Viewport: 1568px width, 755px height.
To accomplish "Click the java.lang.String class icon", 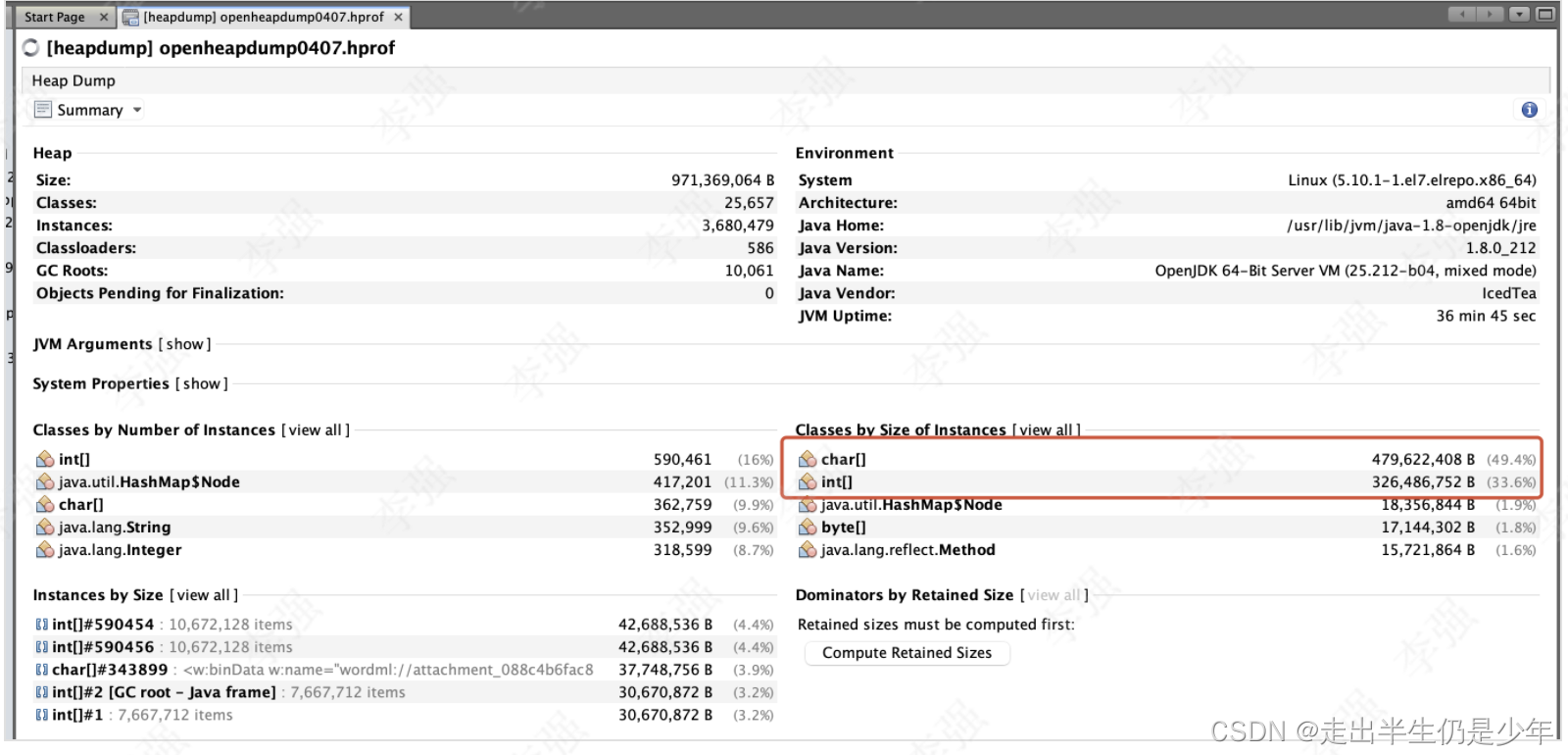I will coord(45,528).
